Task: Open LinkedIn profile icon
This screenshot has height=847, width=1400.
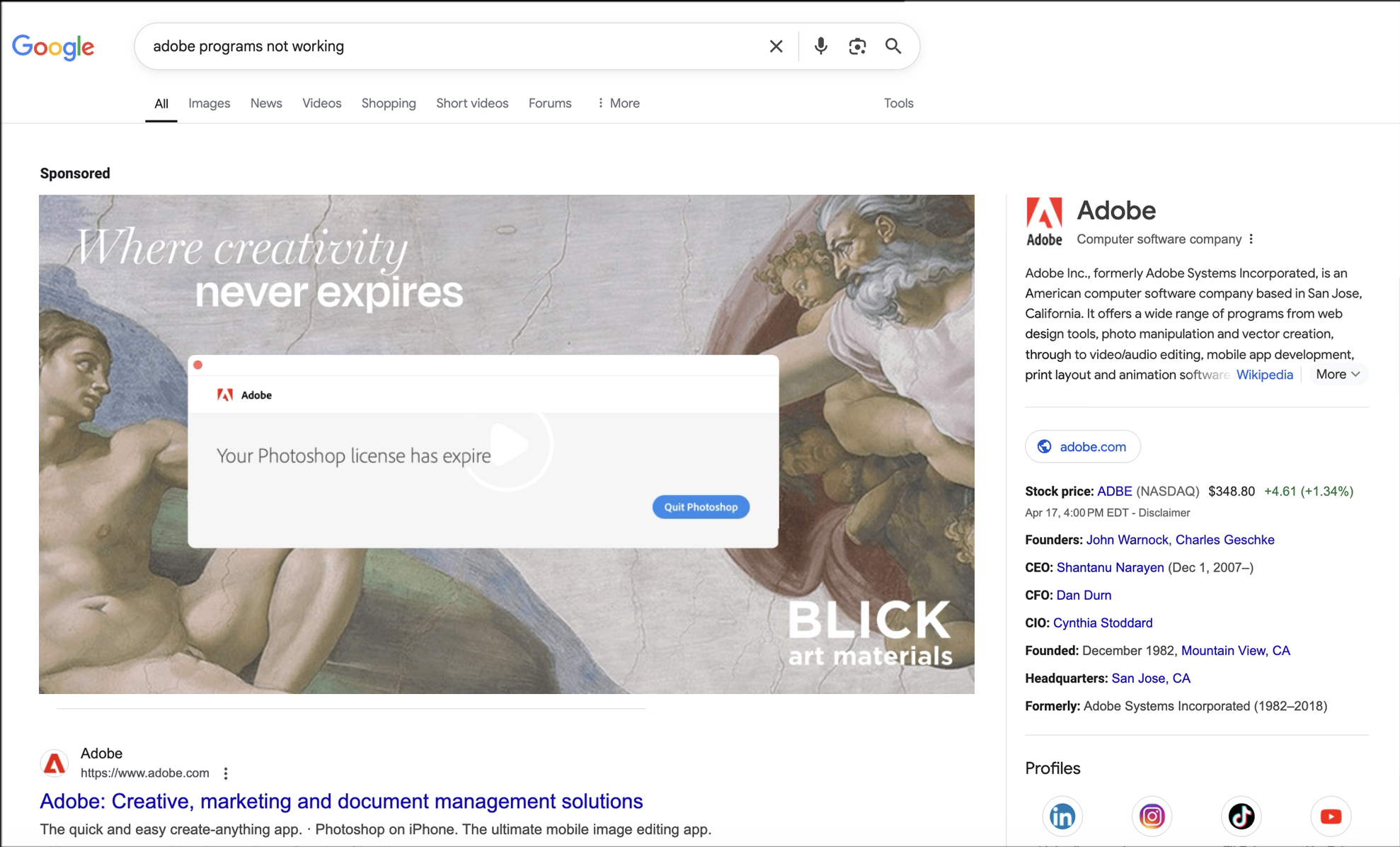Action: tap(1062, 816)
